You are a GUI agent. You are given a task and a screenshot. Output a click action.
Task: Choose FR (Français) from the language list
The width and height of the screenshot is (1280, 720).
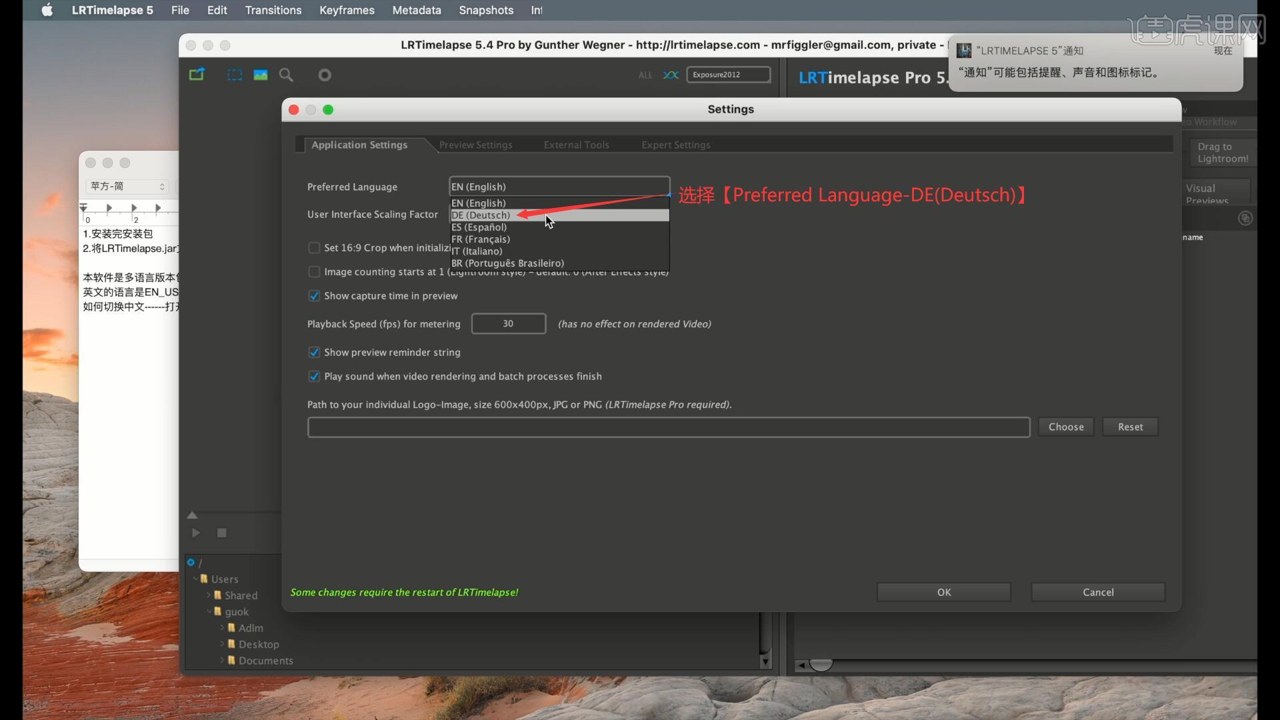[559, 239]
